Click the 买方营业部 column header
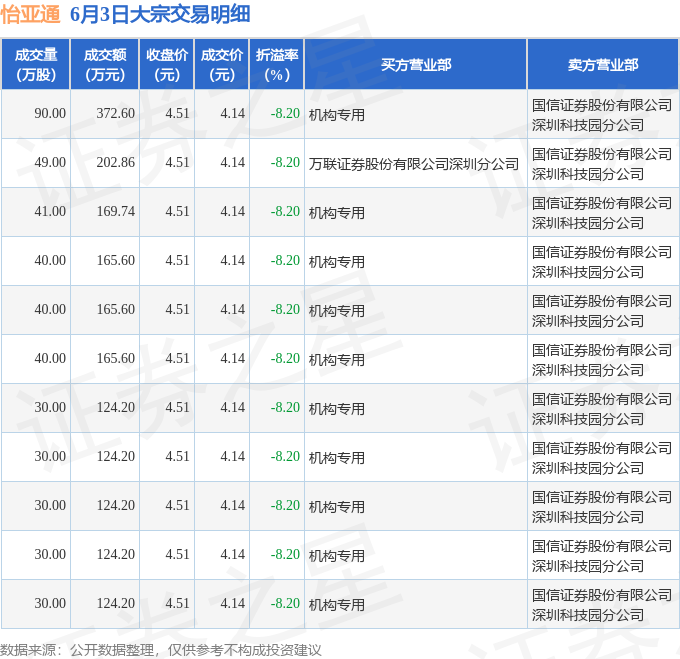The width and height of the screenshot is (680, 659). pos(416,65)
